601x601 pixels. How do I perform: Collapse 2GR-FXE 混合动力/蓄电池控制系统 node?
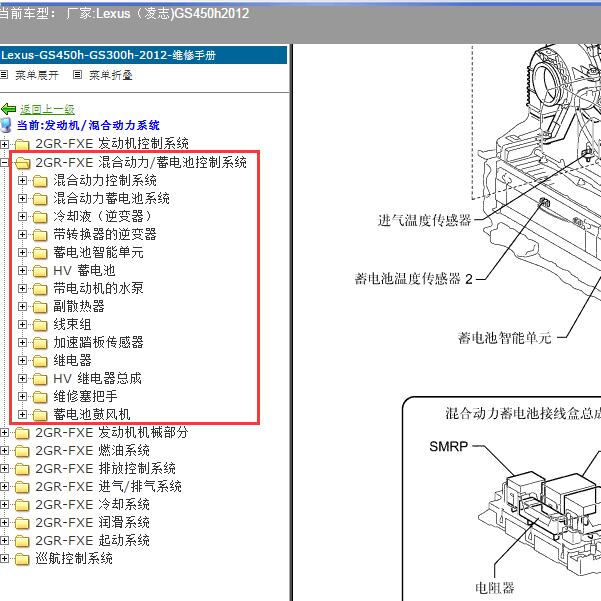[4, 163]
